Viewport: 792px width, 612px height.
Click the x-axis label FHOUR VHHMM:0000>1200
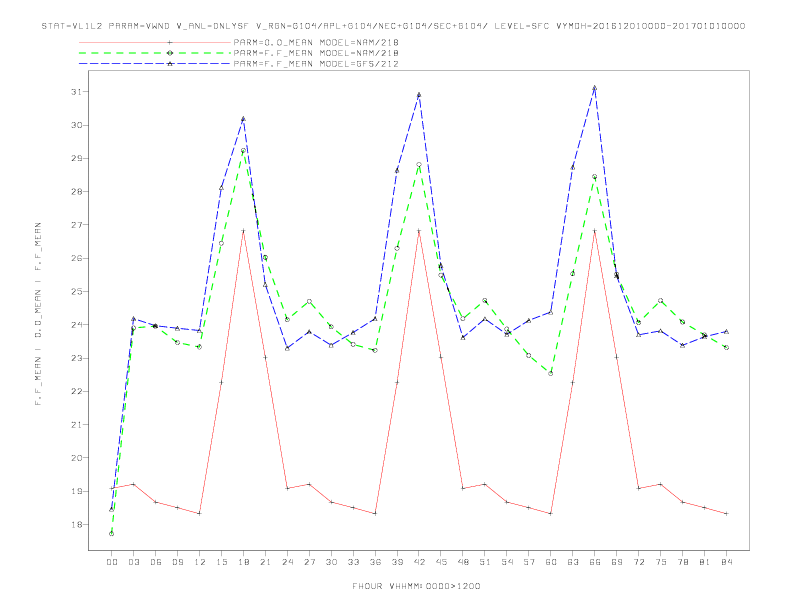coord(416,586)
